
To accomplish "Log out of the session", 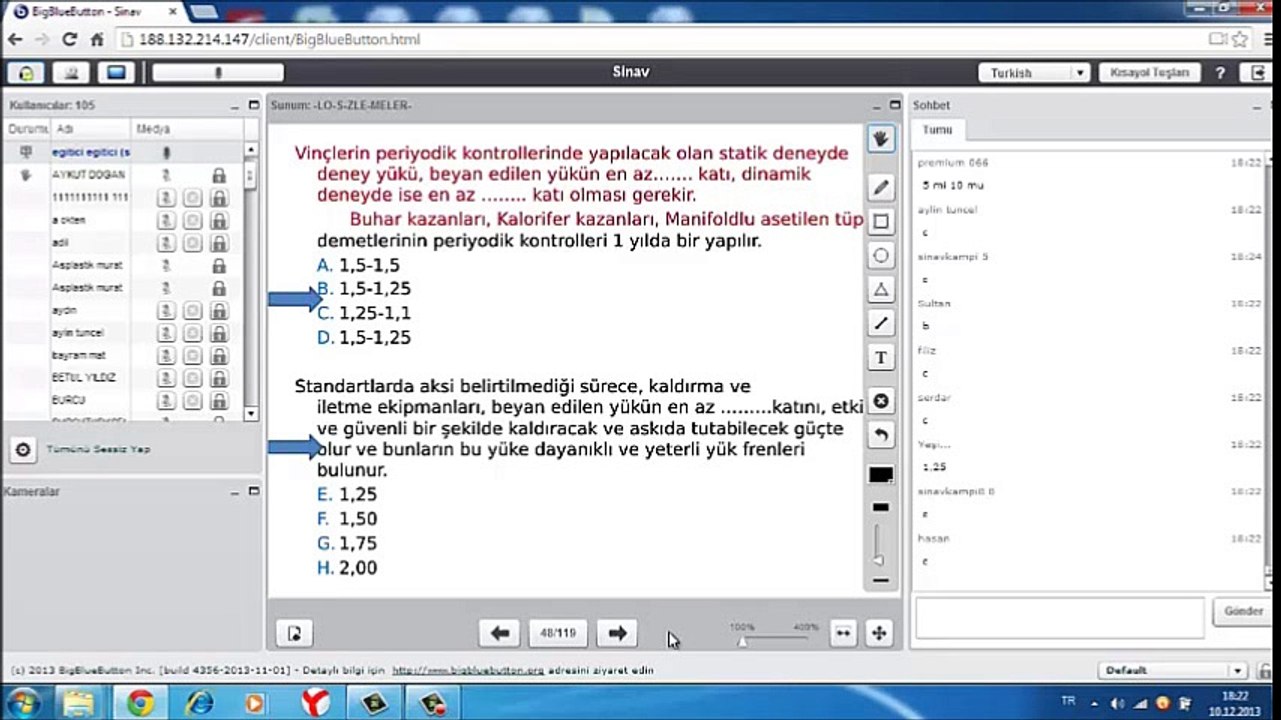I will pyautogui.click(x=1257, y=73).
